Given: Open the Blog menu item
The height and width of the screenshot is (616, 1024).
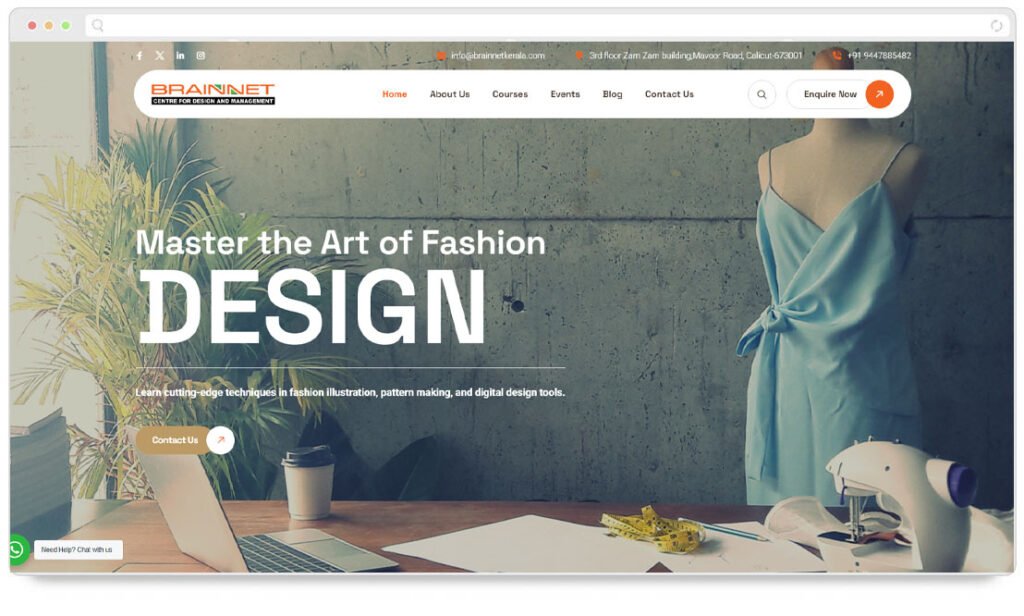Looking at the screenshot, I should (613, 94).
